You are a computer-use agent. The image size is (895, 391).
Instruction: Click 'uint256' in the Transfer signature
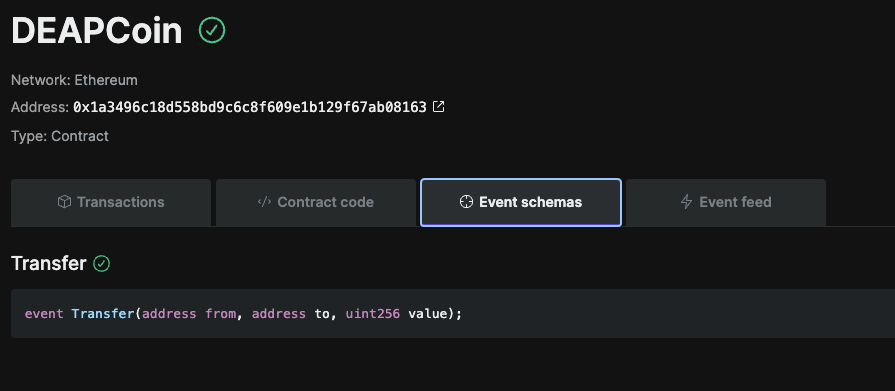(x=373, y=313)
